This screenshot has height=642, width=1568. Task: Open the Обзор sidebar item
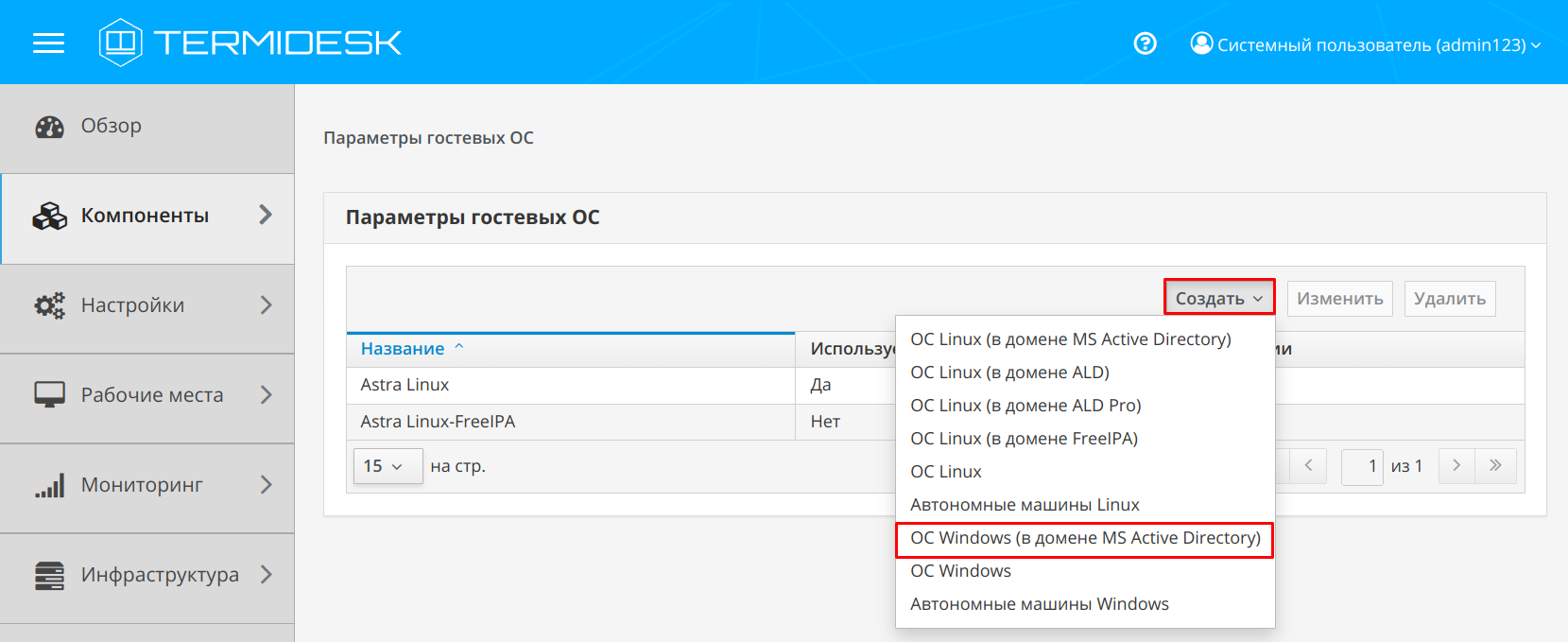pyautogui.click(x=146, y=128)
